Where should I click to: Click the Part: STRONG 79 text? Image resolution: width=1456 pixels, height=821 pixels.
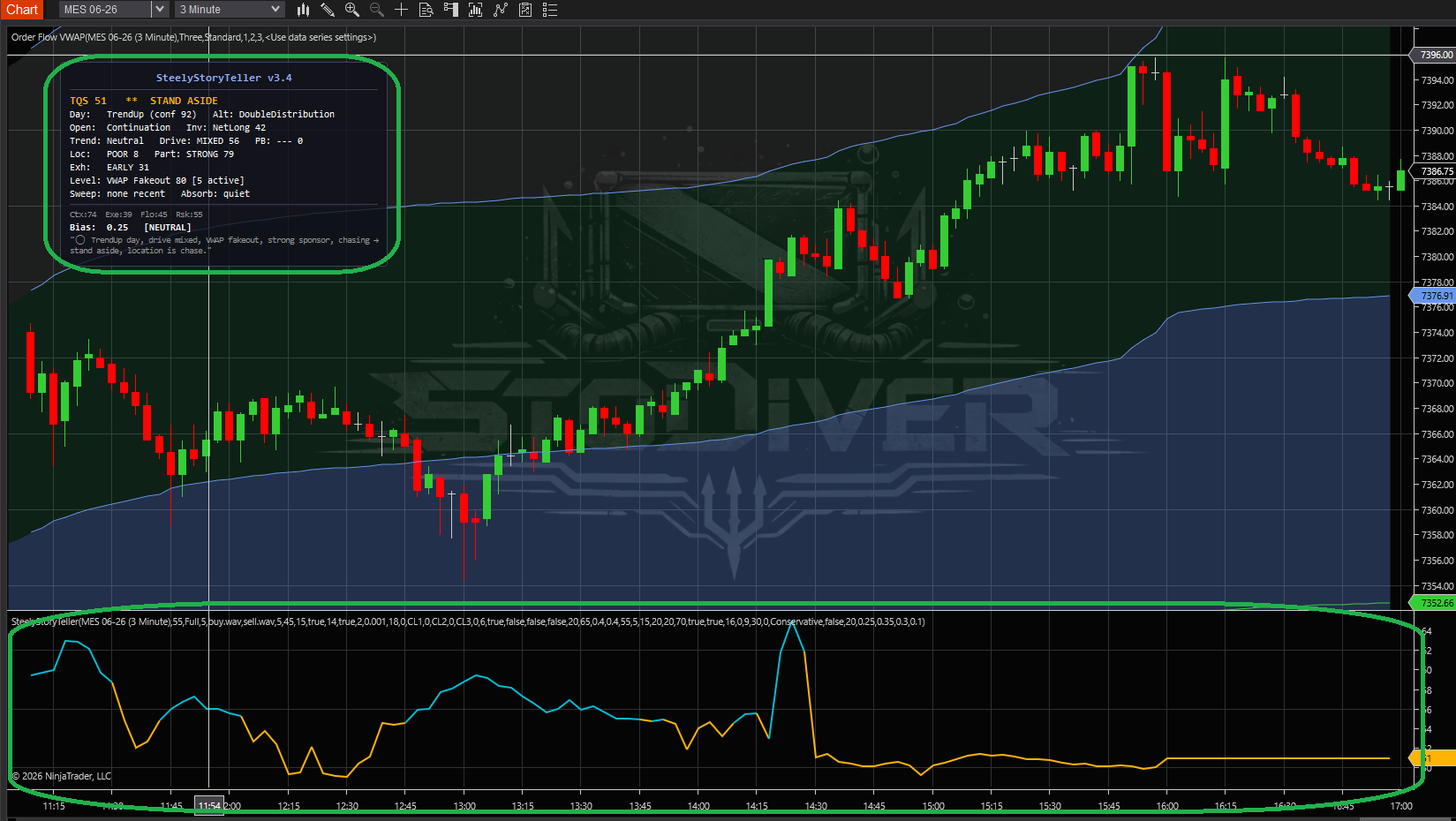tap(194, 154)
